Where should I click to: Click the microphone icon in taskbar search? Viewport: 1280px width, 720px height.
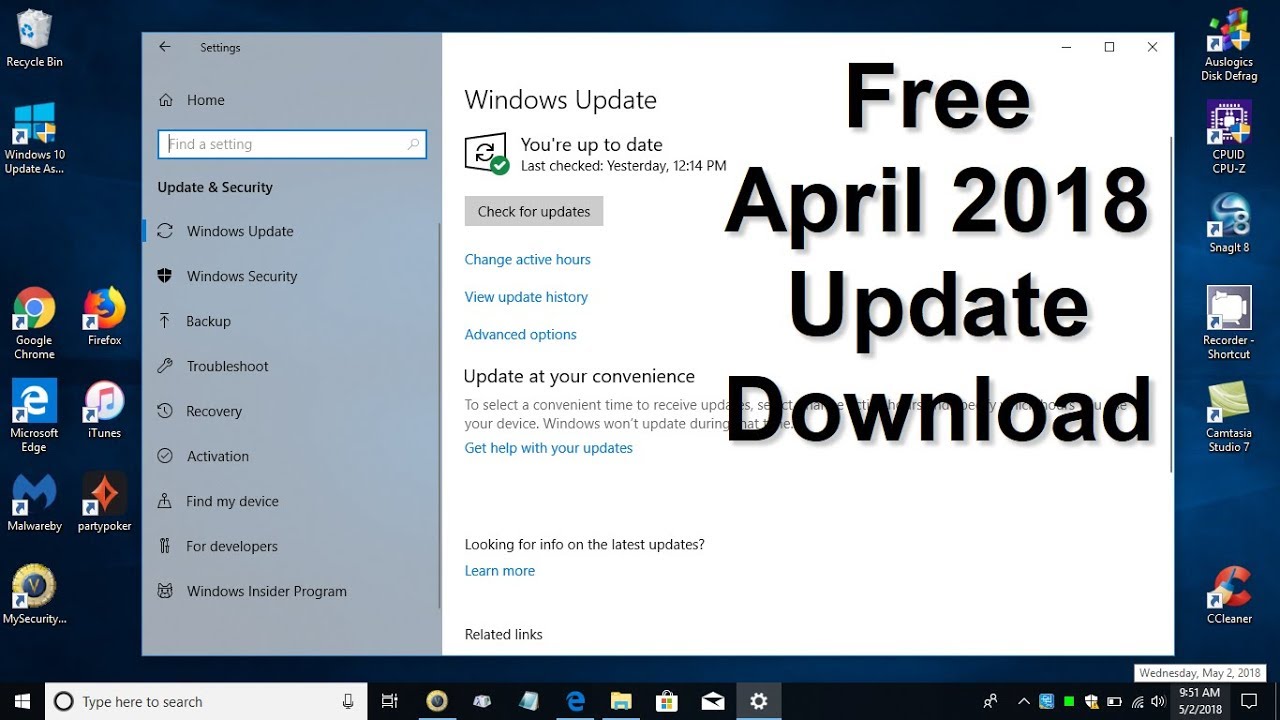(x=347, y=701)
